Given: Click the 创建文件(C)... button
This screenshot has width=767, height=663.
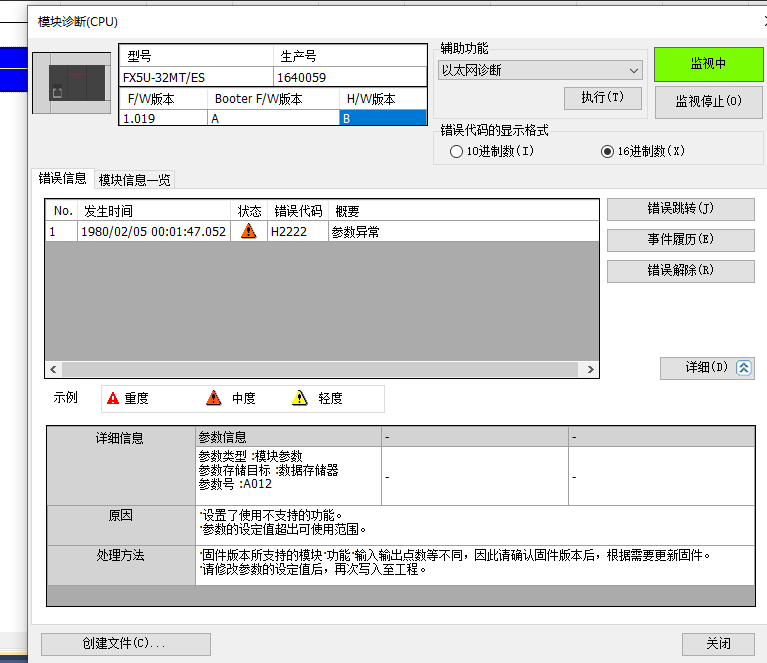Looking at the screenshot, I should [126, 644].
